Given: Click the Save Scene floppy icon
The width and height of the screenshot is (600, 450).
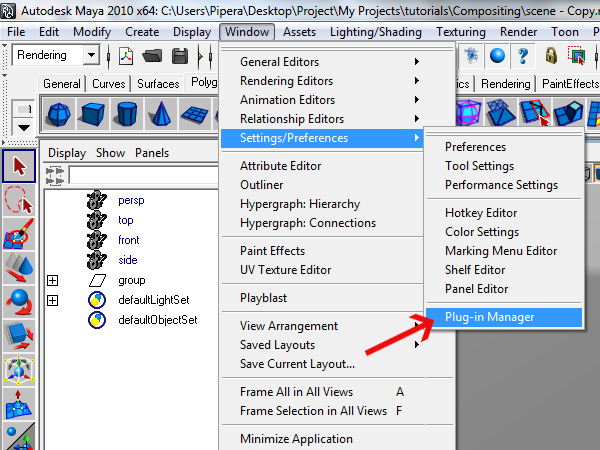Looking at the screenshot, I should (180, 56).
